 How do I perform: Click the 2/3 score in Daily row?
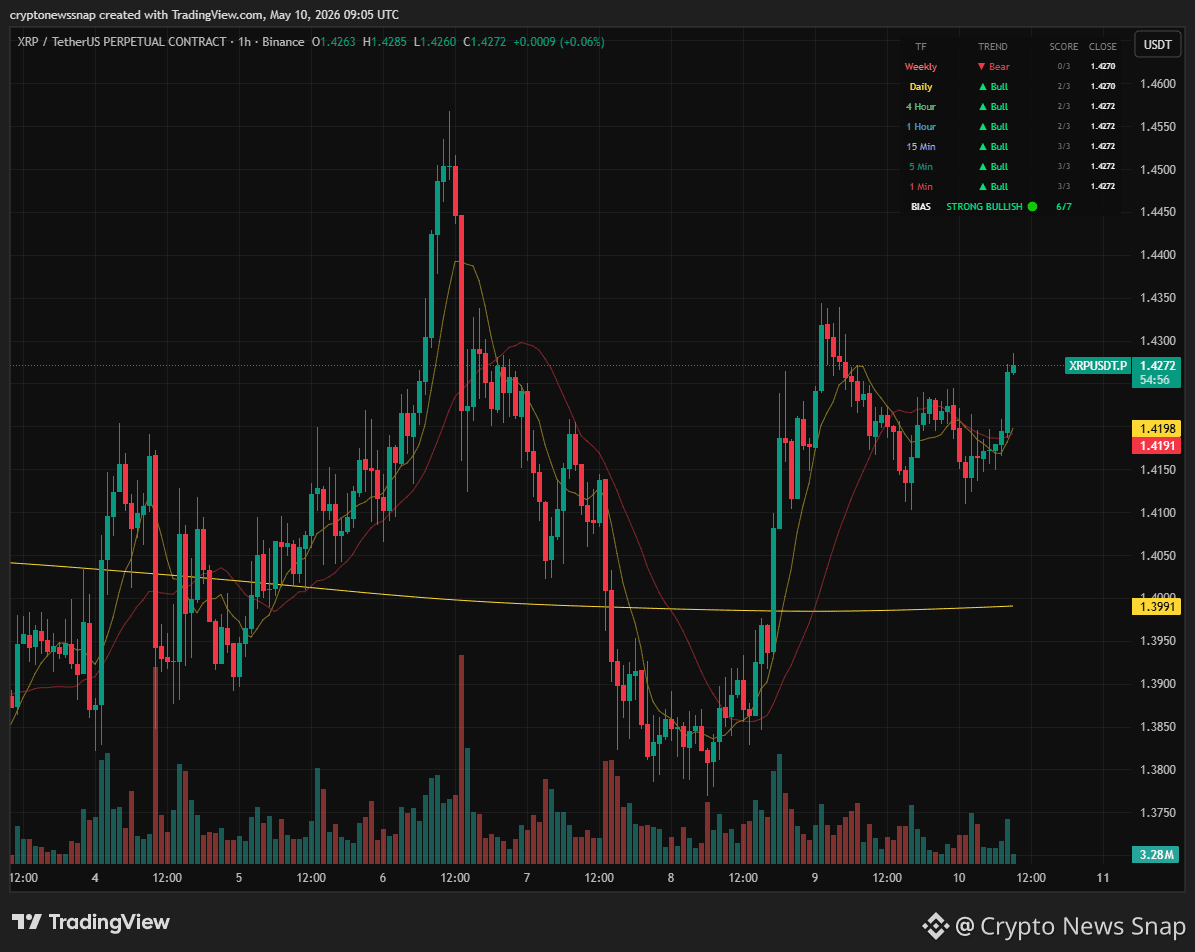(1063, 86)
